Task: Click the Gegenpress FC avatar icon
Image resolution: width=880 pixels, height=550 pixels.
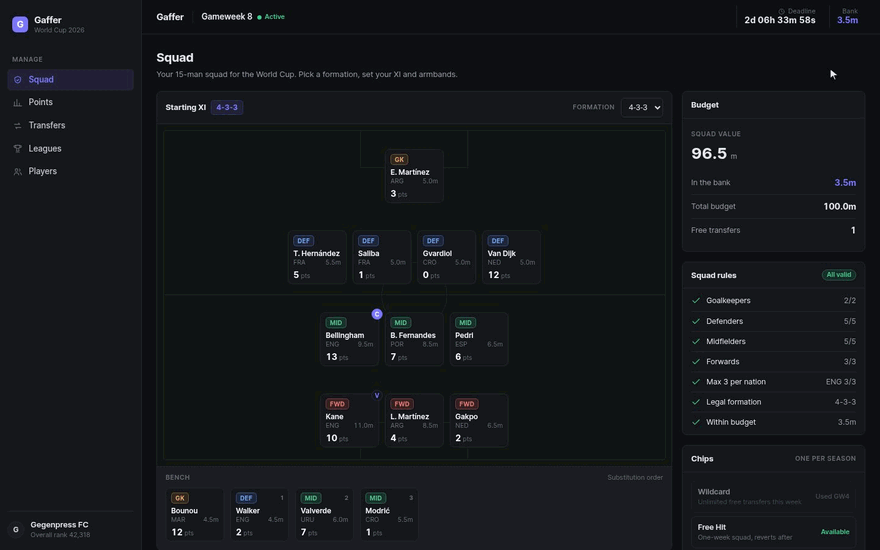Action: pyautogui.click(x=16, y=529)
